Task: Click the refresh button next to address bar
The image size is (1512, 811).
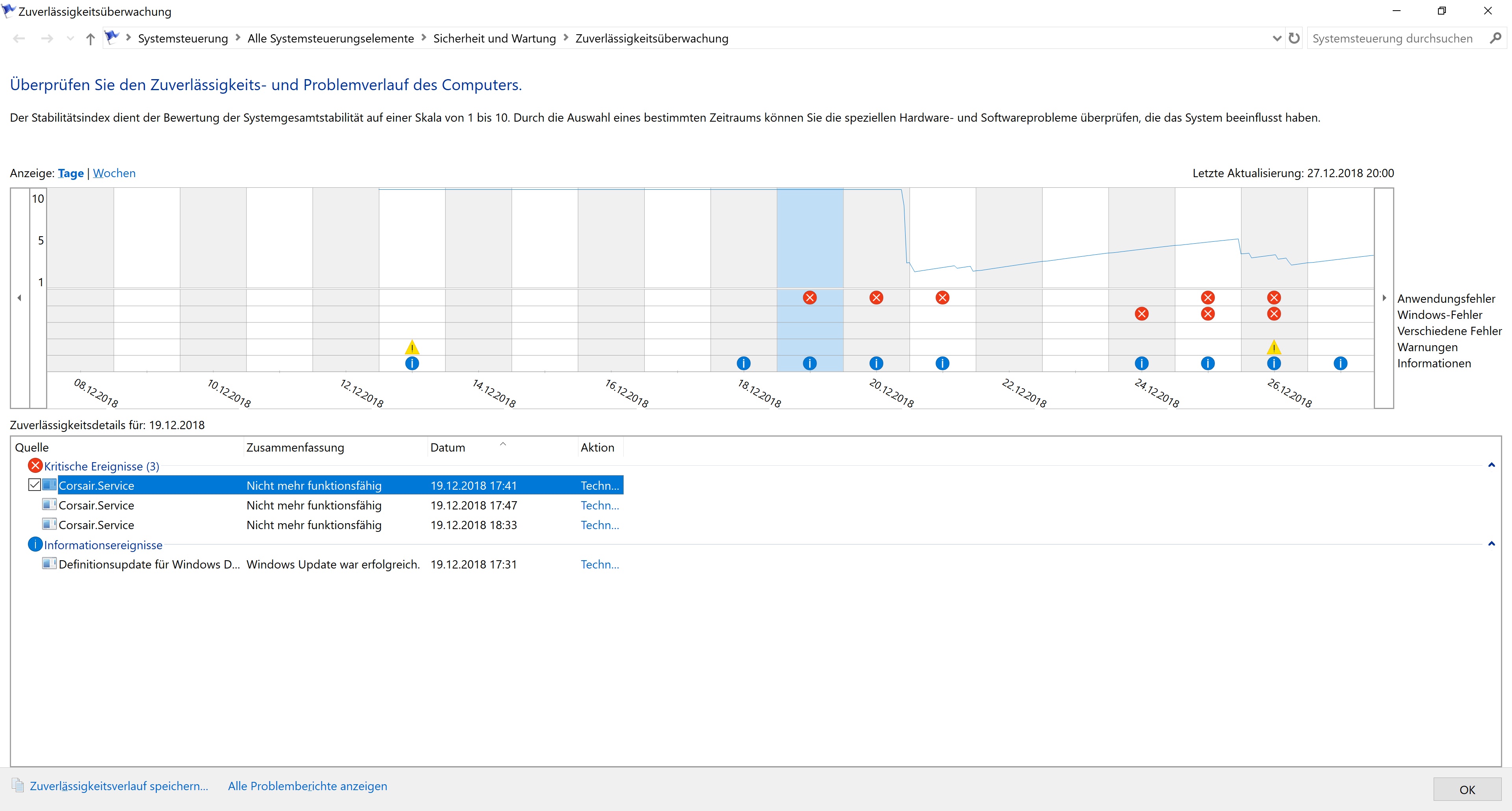Action: tap(1293, 38)
